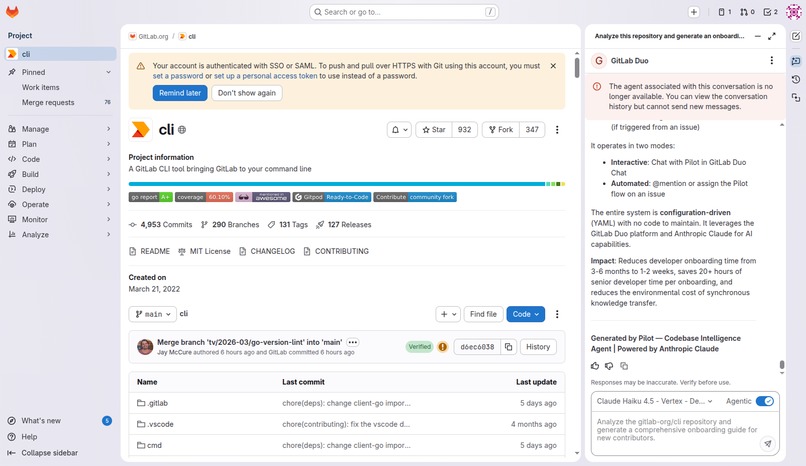This screenshot has height=466, width=806.
Task: Fork the cli project
Action: point(501,130)
